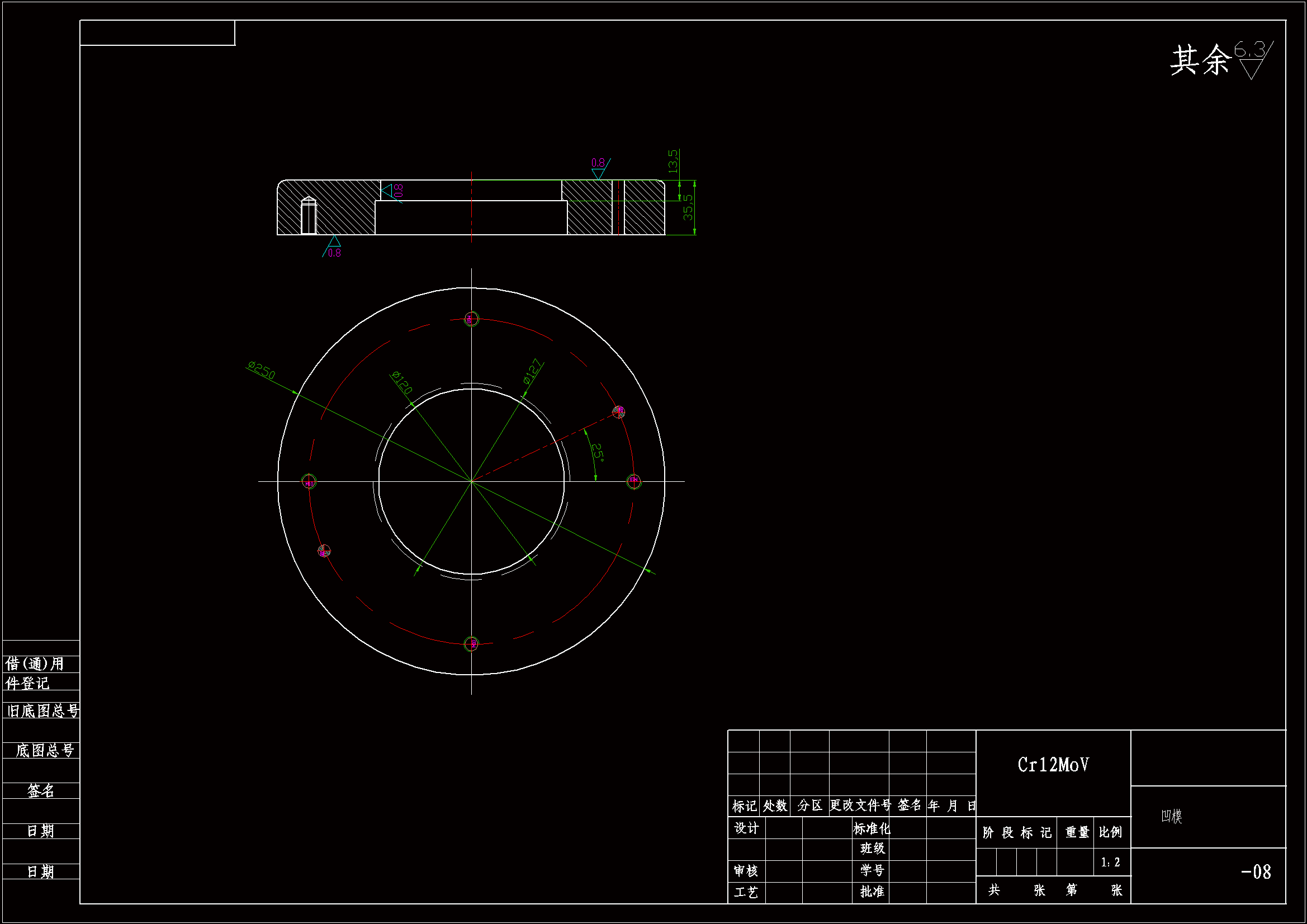Select the 35.5 height dimension

(689, 208)
